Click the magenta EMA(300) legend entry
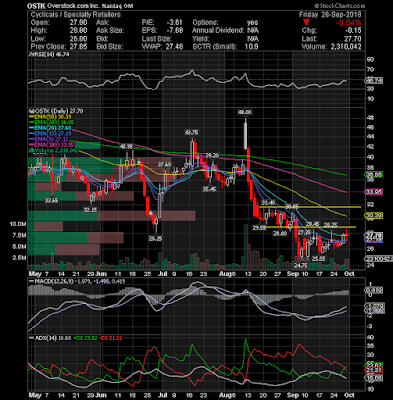The width and height of the screenshot is (393, 400). 52,145
